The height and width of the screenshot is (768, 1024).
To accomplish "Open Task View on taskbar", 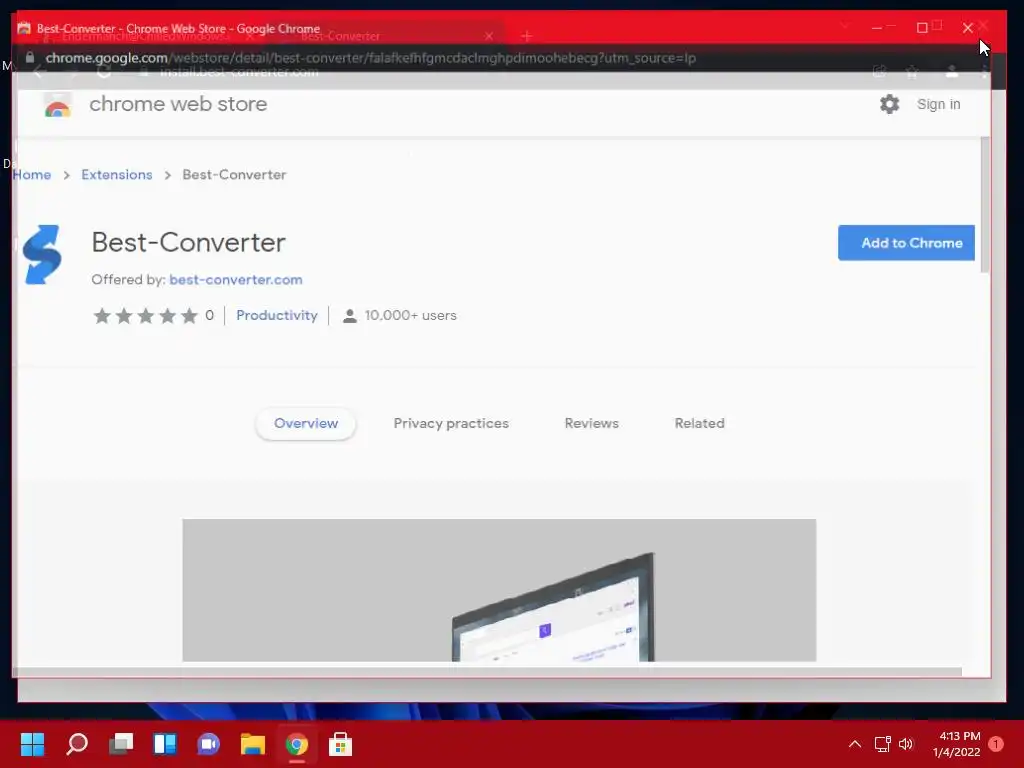I will click(121, 744).
